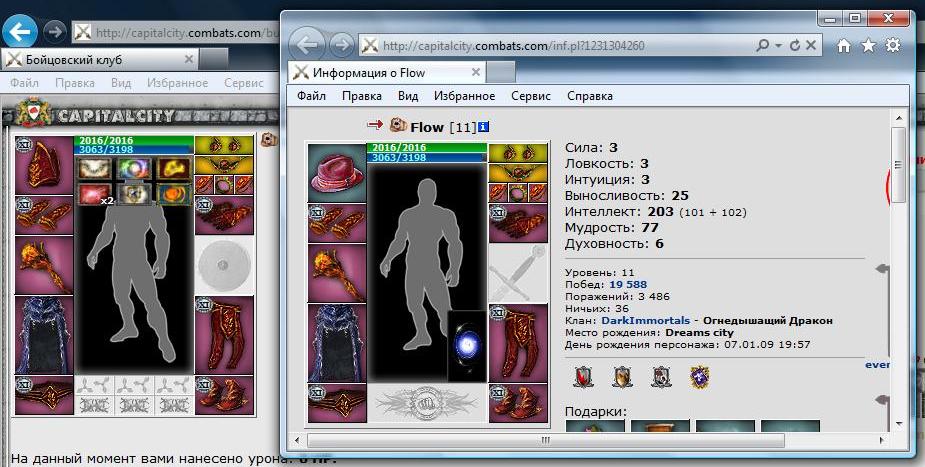Select the fire staff weapon in Flow info window
Viewport: 925px width, 467px height.
(x=337, y=273)
